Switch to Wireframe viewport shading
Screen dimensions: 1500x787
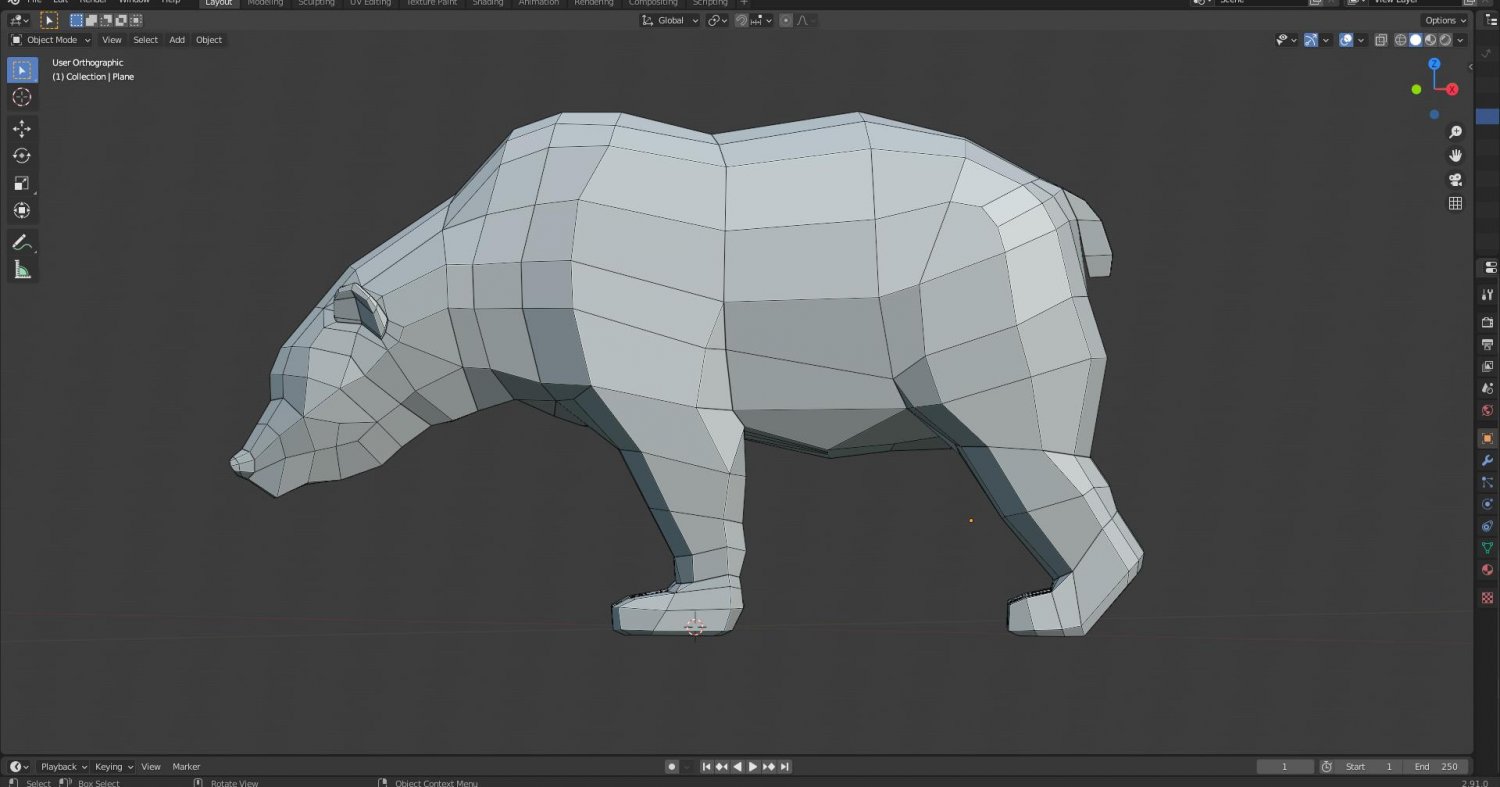tap(1400, 40)
